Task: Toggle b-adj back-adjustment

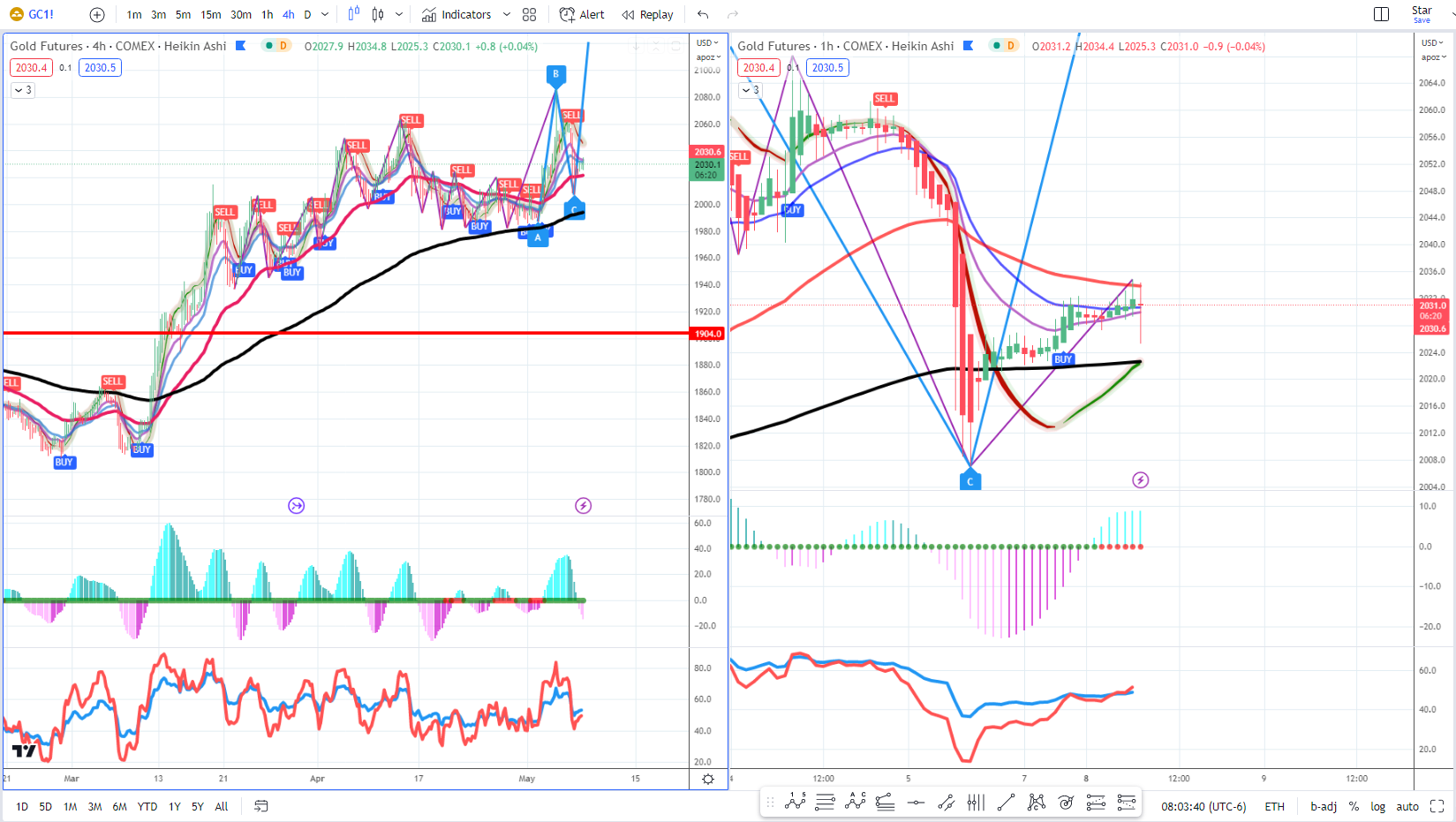Action: point(1324,806)
